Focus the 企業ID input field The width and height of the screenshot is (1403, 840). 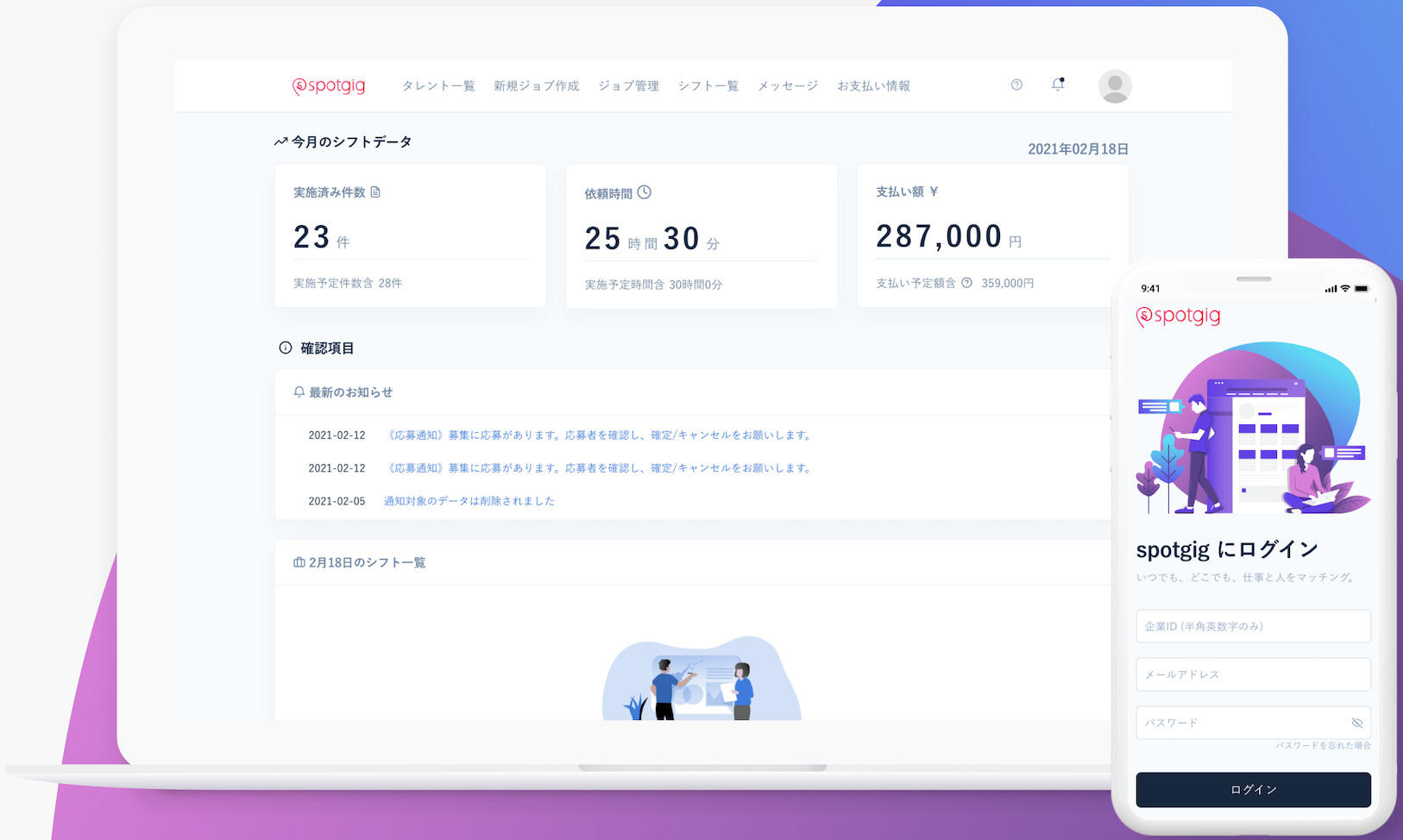click(x=1252, y=626)
